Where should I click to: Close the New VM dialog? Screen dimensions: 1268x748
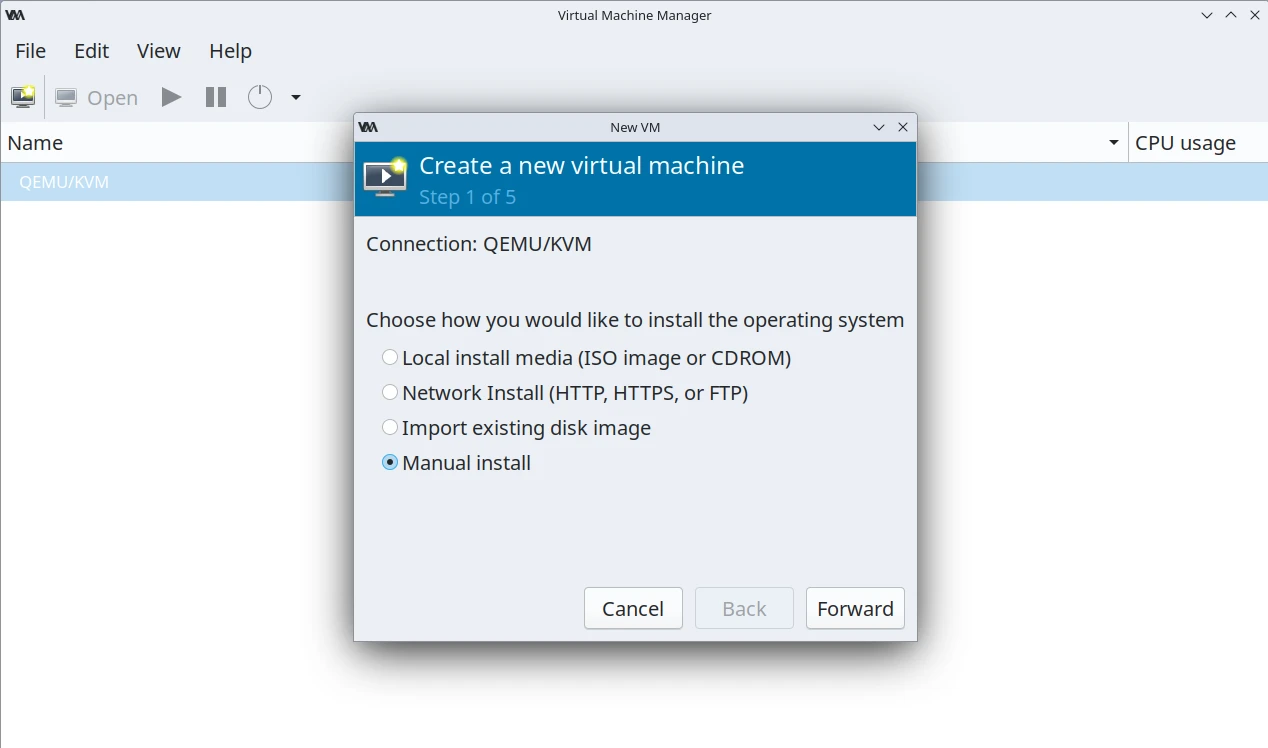(x=903, y=127)
